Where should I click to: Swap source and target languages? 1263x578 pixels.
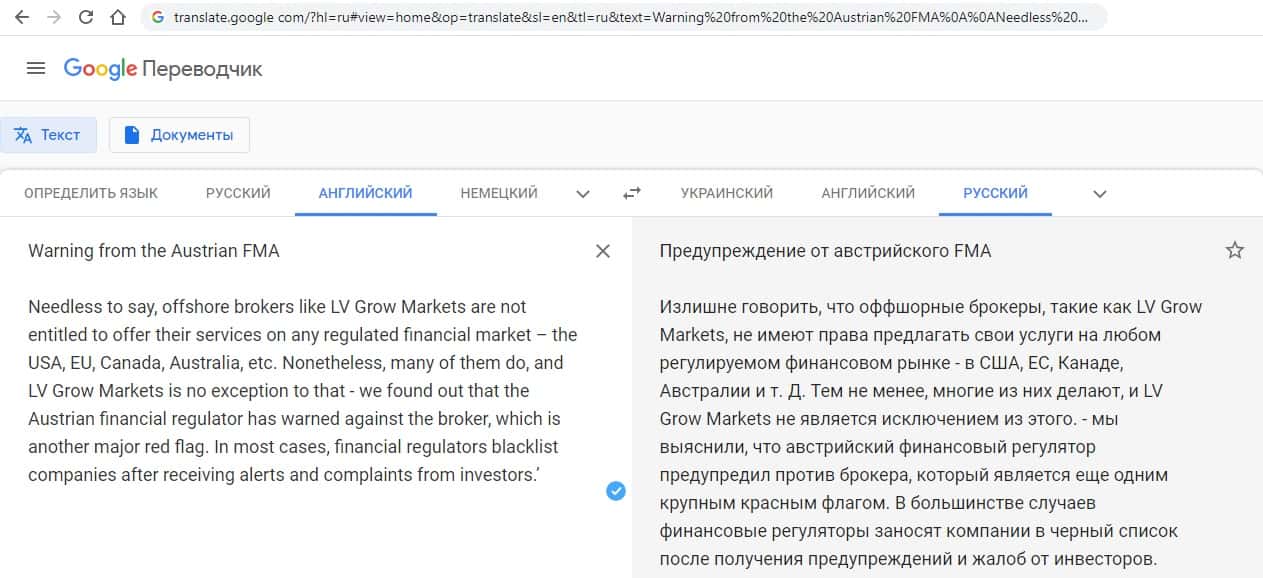tap(631, 193)
